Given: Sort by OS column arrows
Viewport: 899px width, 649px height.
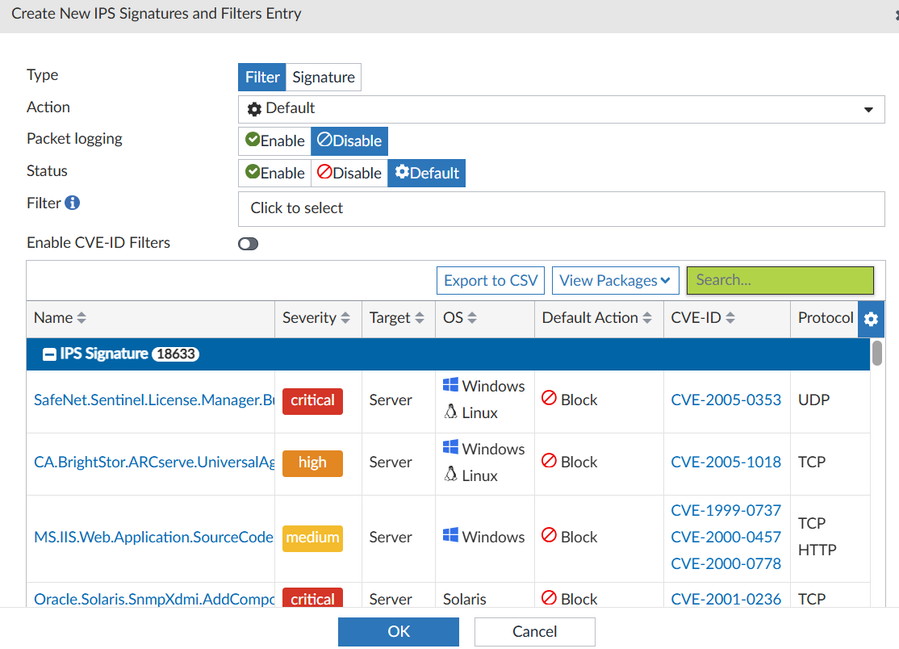Looking at the screenshot, I should [472, 318].
